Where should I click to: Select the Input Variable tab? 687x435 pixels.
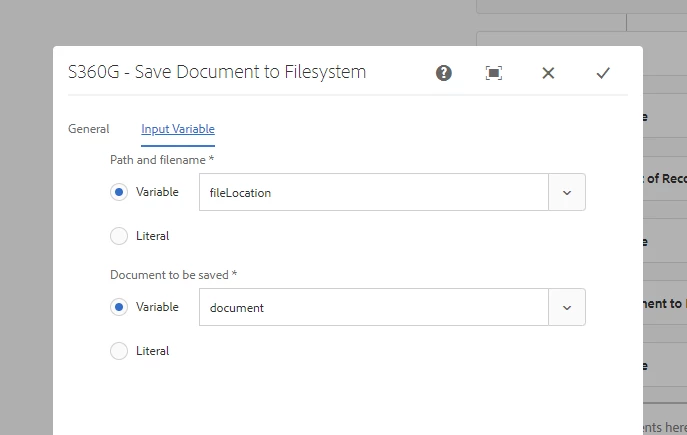tap(178, 129)
